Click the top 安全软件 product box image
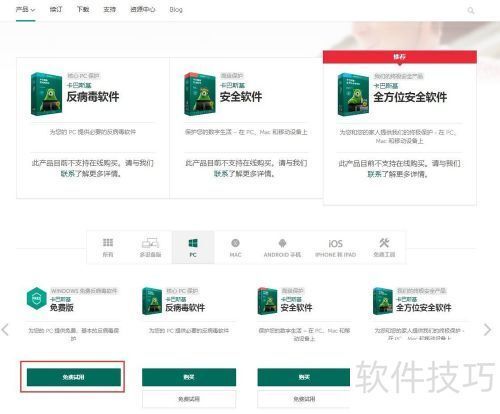 point(200,94)
